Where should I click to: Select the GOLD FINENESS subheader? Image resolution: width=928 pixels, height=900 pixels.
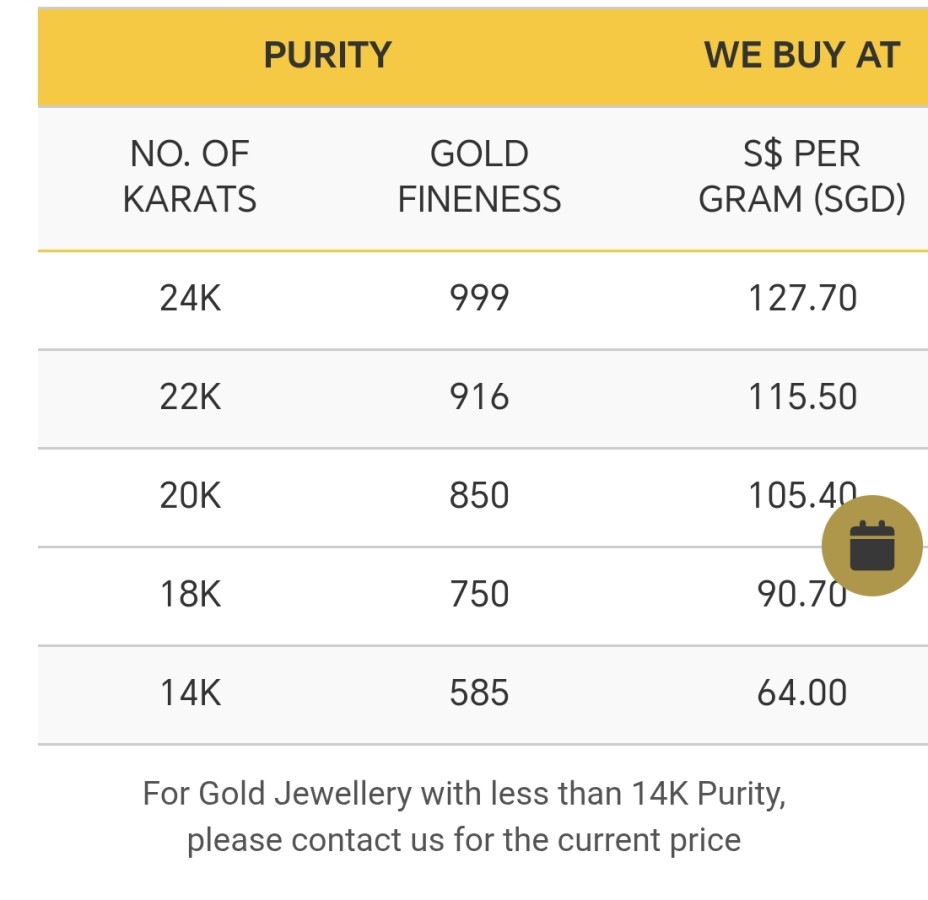point(479,177)
